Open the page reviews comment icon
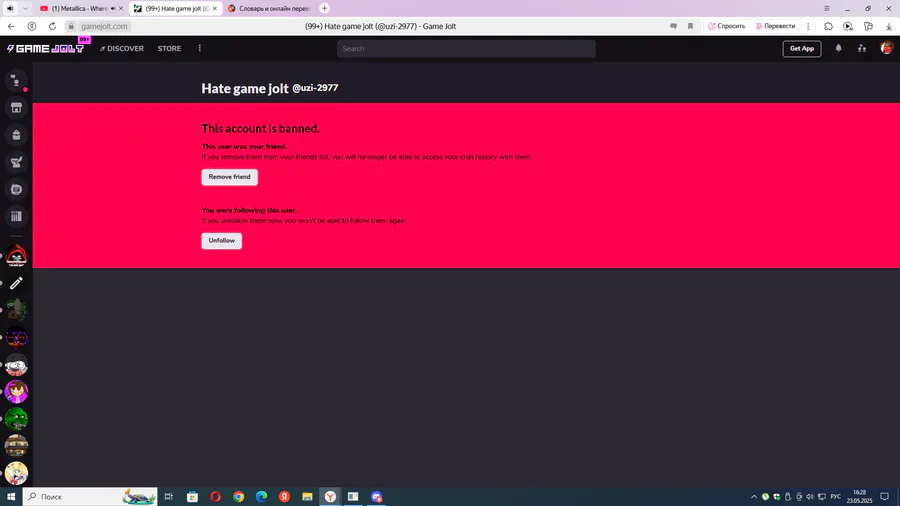Viewport: 900px width, 506px height. (x=673, y=26)
